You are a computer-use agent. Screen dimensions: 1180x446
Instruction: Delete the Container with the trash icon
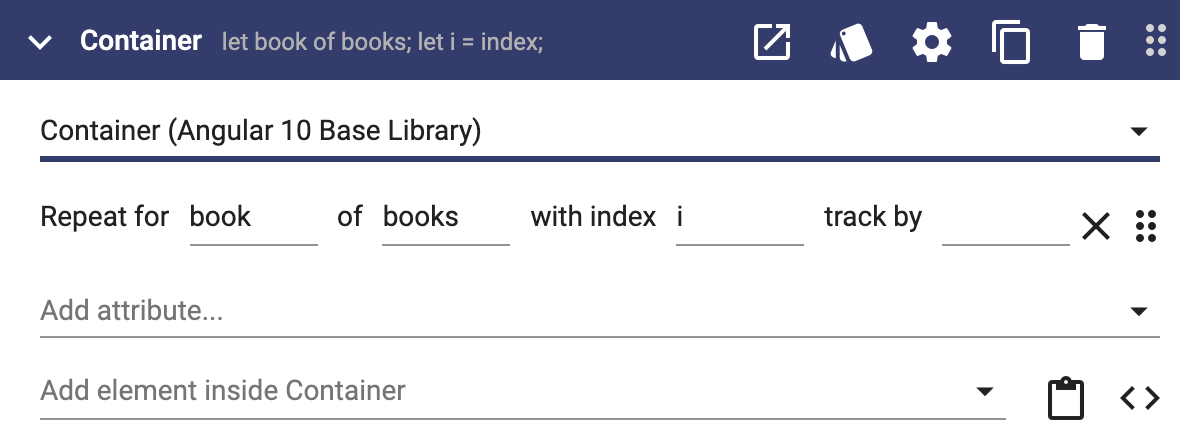[x=1091, y=42]
